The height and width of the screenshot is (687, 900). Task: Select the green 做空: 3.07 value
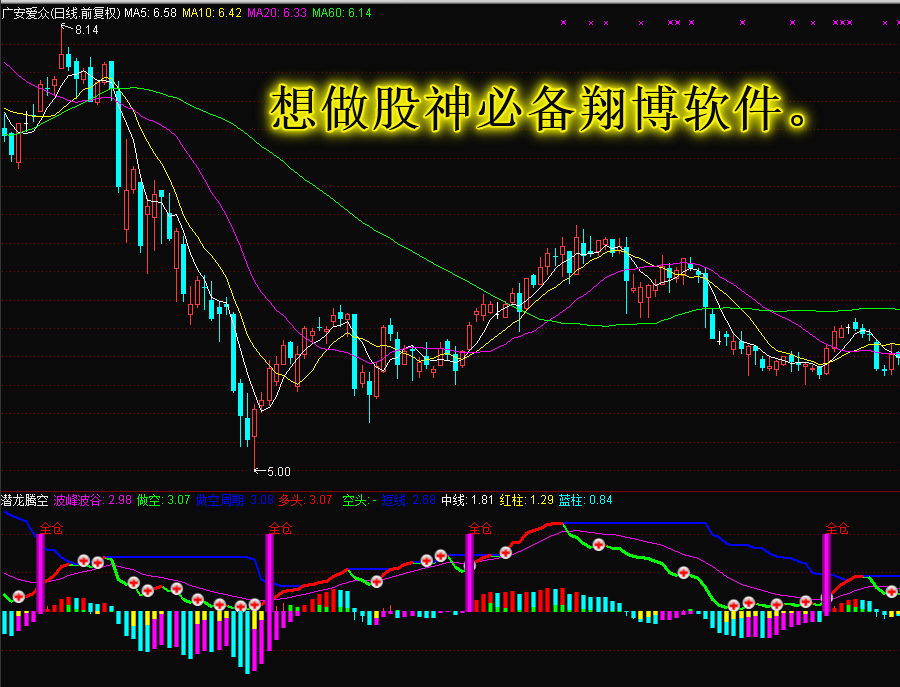tap(164, 500)
